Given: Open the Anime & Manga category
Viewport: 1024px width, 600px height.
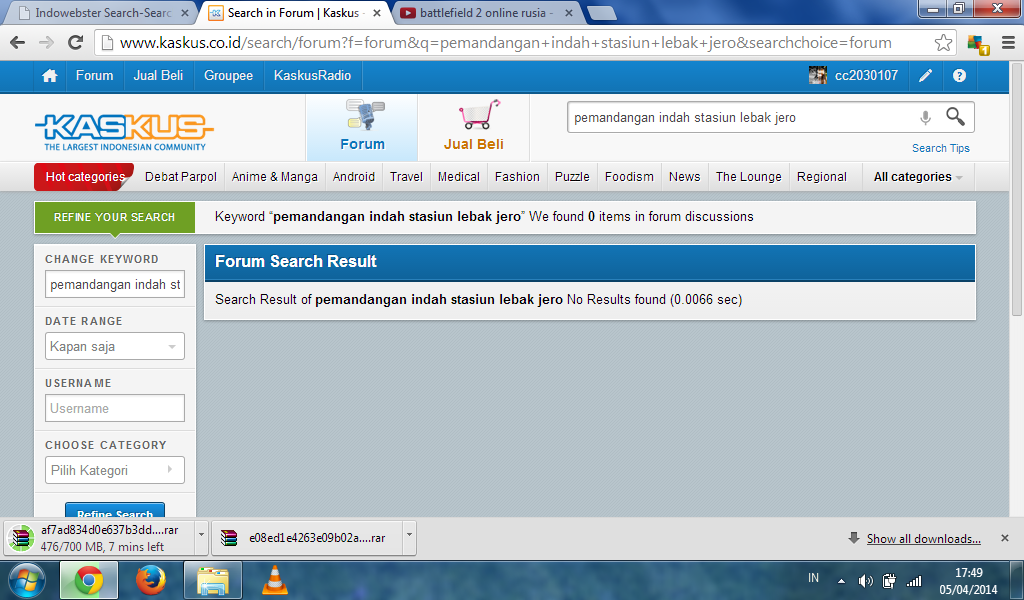Looking at the screenshot, I should pos(274,177).
